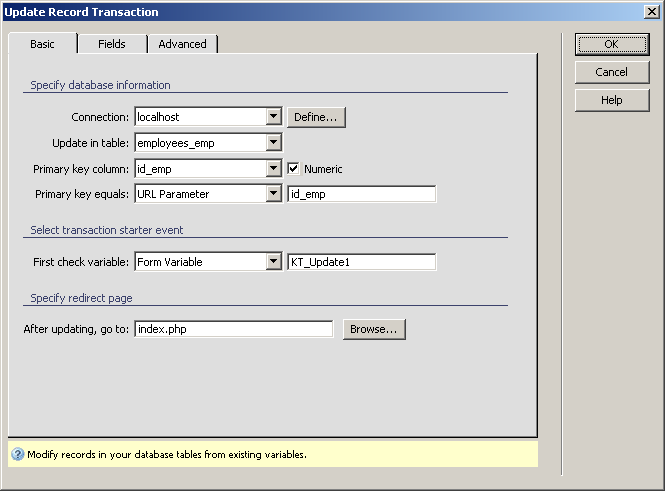This screenshot has height=491, width=665.
Task: Click the index.php redirect page field
Action: tap(232, 329)
